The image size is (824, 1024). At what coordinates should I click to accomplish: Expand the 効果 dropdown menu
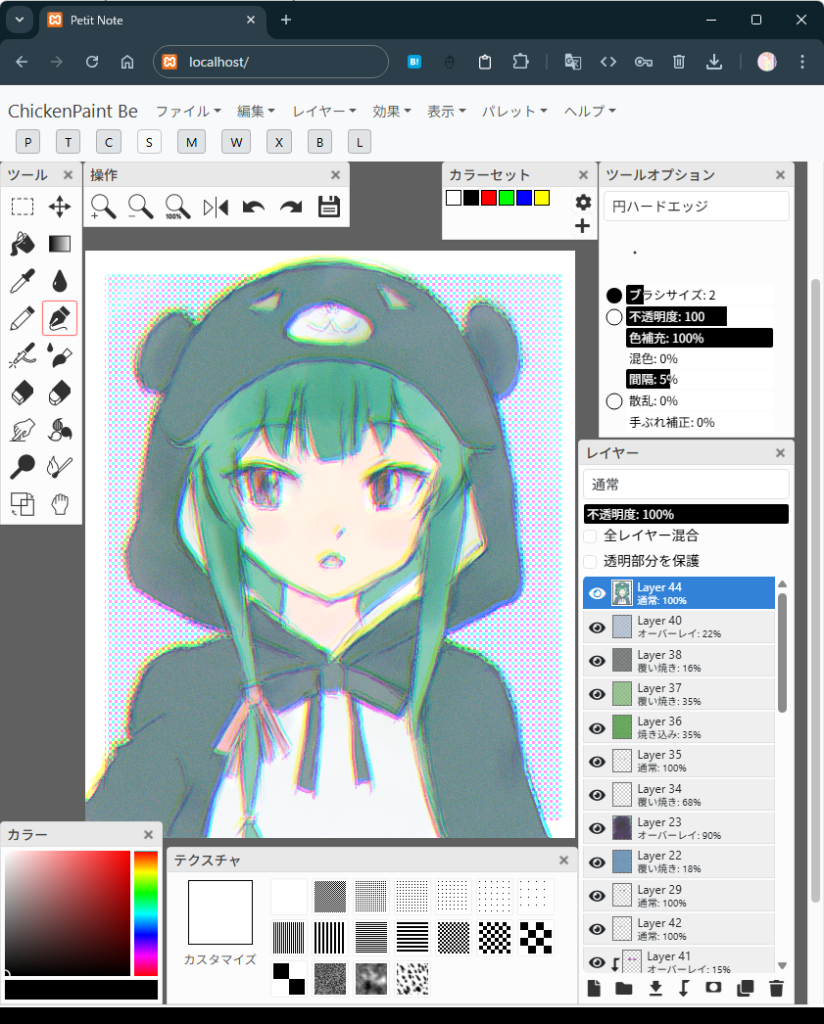(x=393, y=111)
